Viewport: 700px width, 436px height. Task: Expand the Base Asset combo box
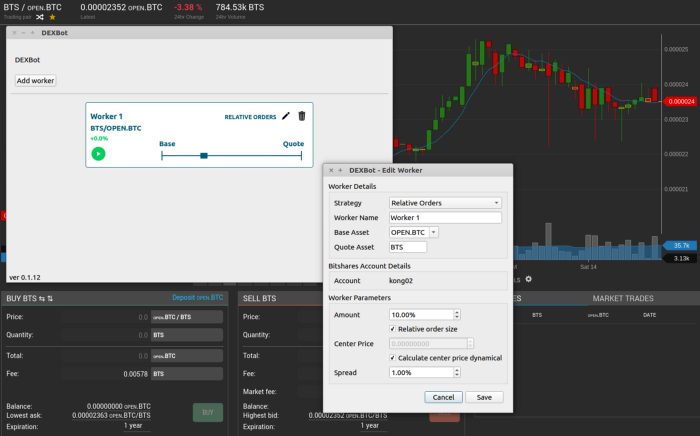[434, 232]
